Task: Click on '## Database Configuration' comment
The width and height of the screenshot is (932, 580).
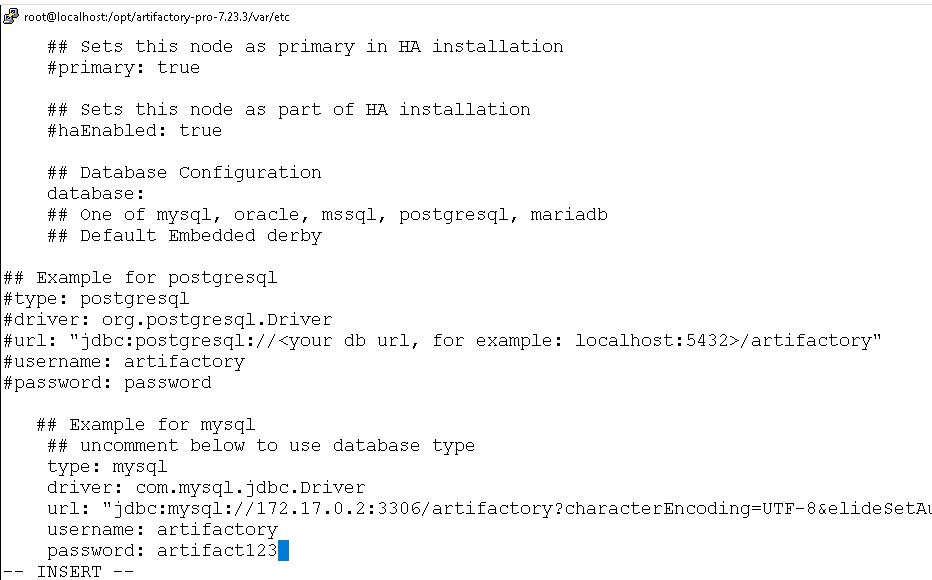Action: [184, 173]
